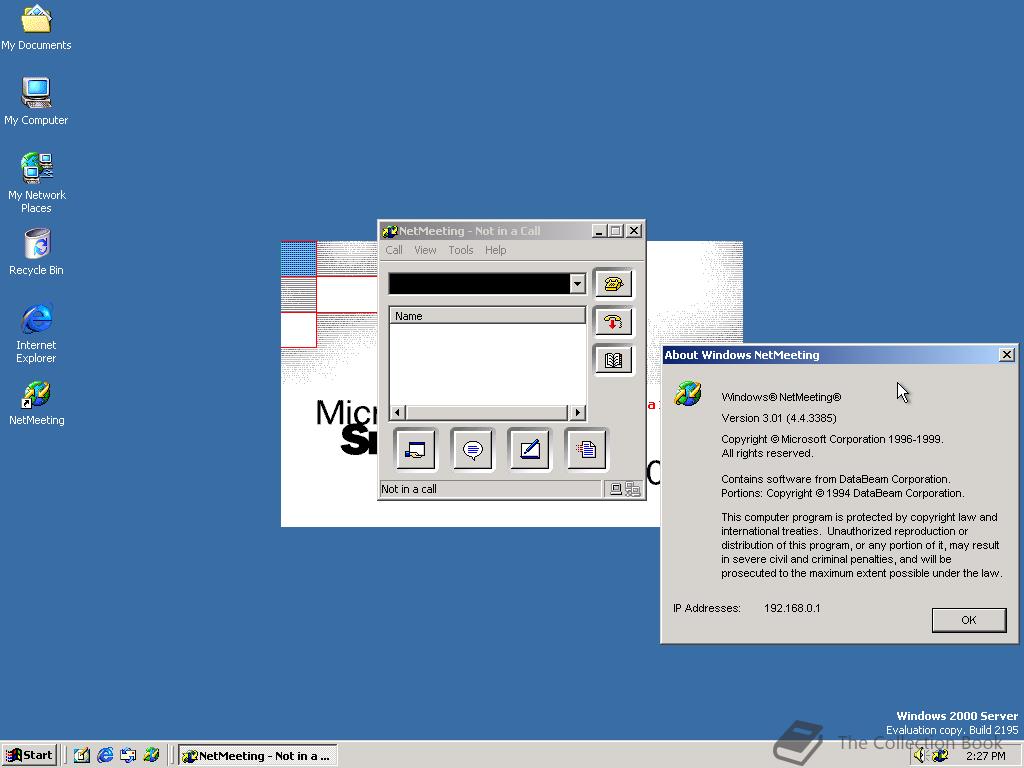Click the black address entry field
This screenshot has width=1024, height=768.
(x=479, y=283)
